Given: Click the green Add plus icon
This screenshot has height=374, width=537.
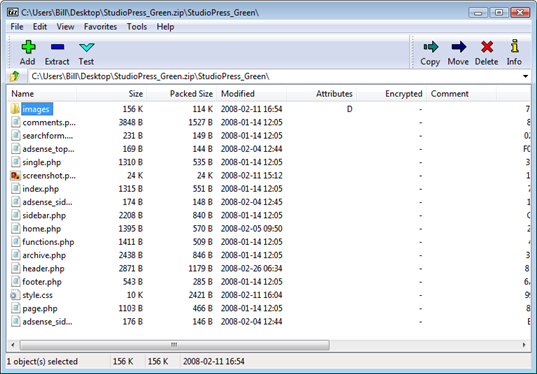Looking at the screenshot, I should pyautogui.click(x=28, y=47).
